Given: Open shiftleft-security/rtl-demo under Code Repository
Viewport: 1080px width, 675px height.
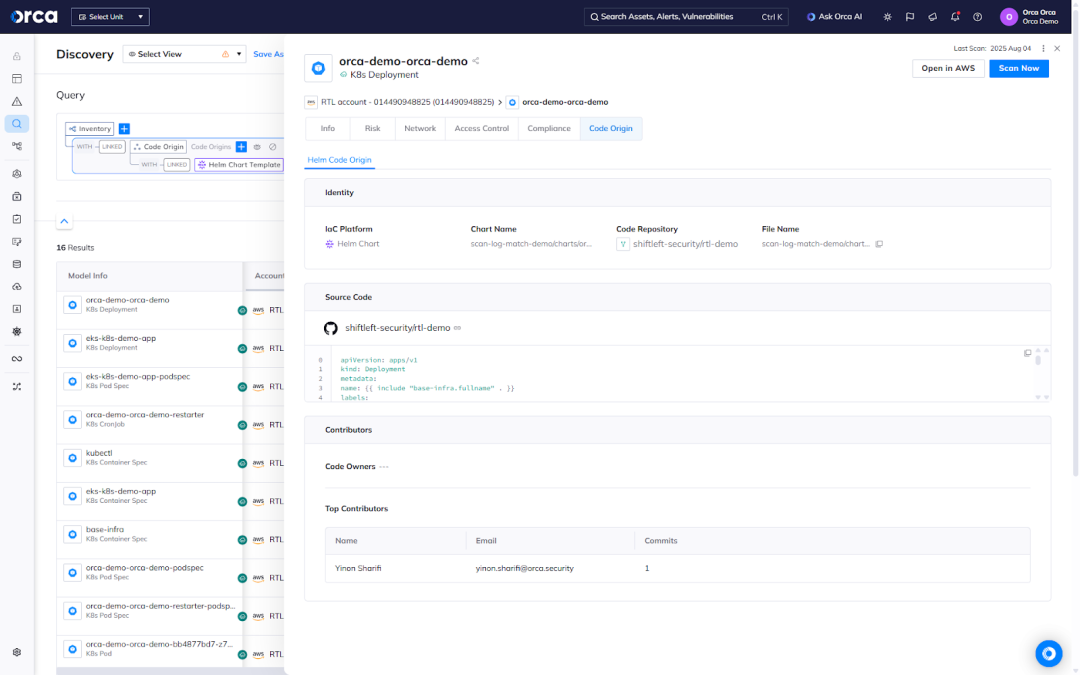Looking at the screenshot, I should click(x=685, y=244).
